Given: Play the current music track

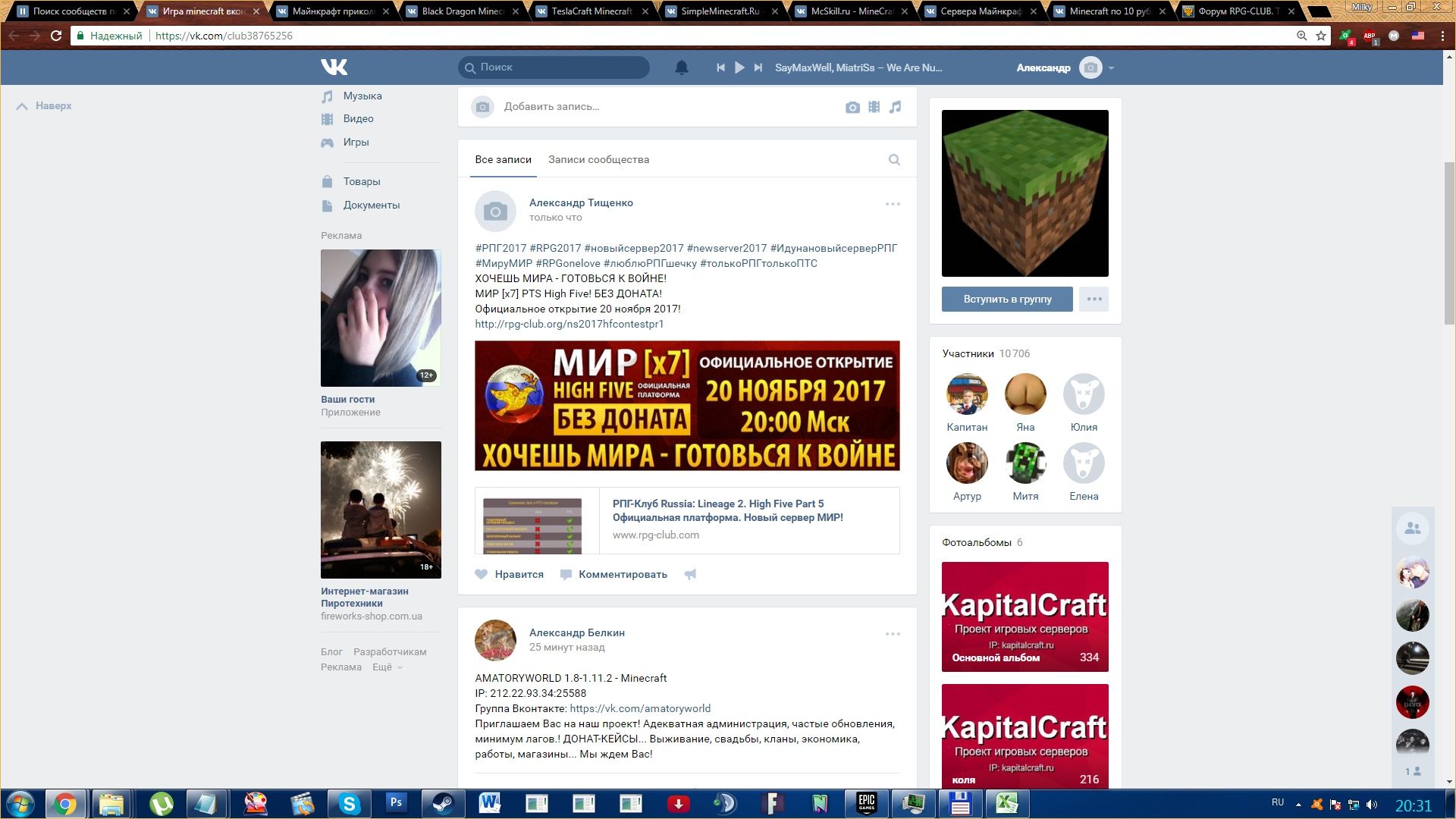Looking at the screenshot, I should [739, 67].
